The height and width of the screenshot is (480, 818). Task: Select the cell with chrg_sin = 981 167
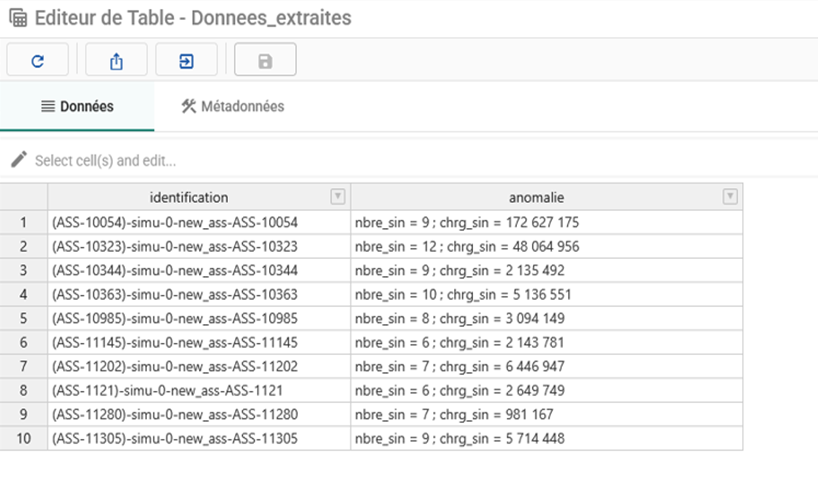[453, 414]
